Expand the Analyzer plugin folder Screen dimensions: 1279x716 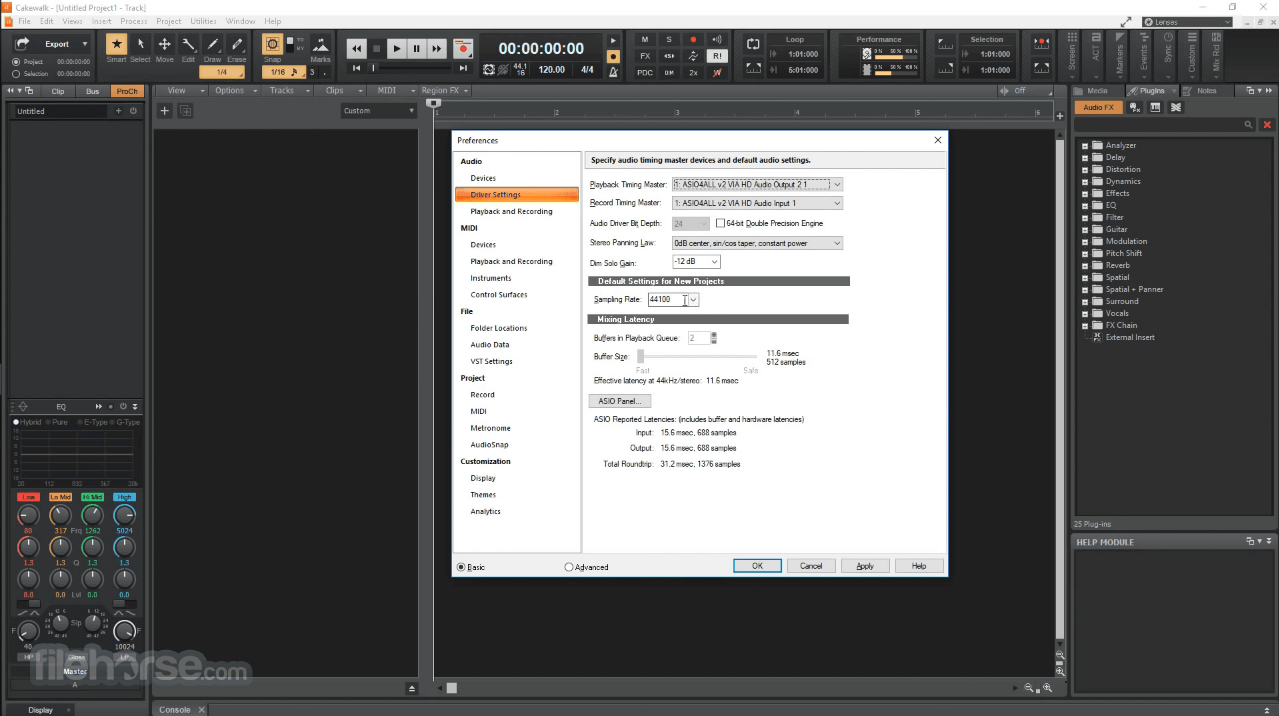point(1084,146)
